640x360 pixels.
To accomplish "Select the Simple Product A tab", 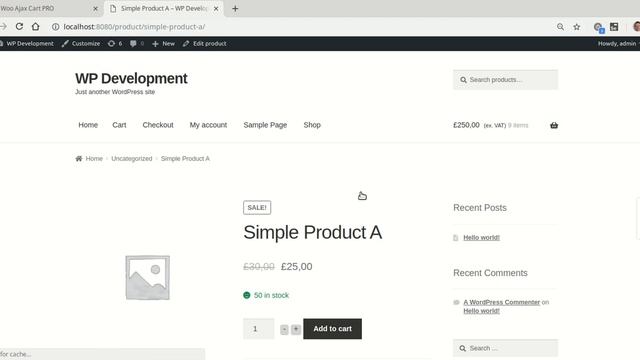I will tap(164, 9).
